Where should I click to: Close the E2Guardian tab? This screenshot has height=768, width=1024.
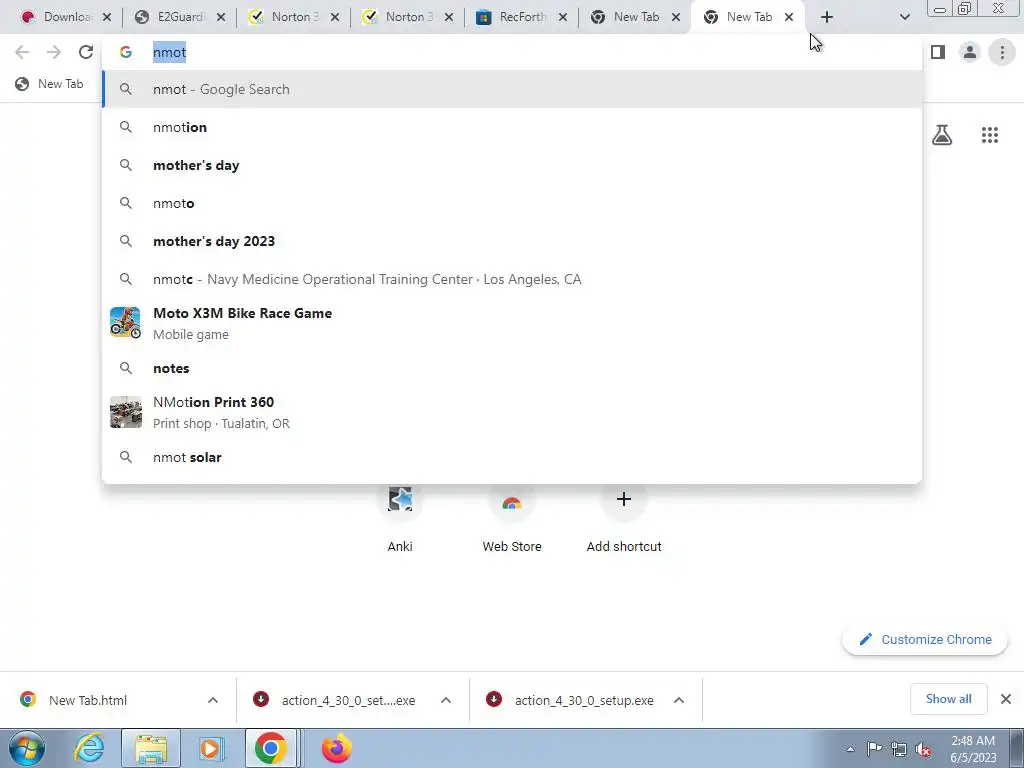tap(221, 18)
